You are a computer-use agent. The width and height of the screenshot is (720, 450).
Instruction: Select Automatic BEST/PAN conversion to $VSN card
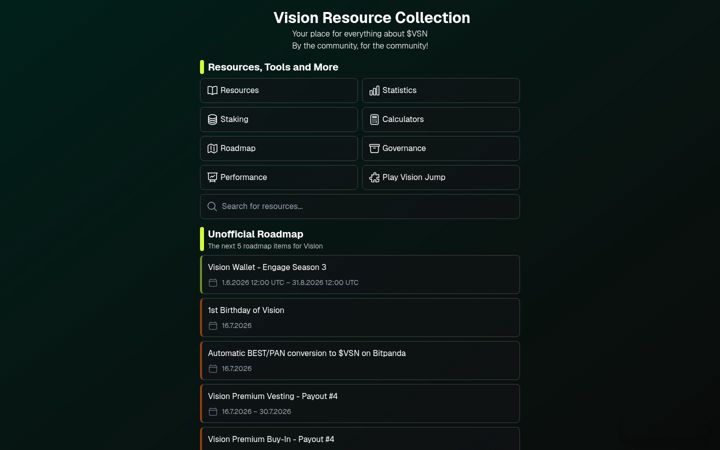(360, 360)
